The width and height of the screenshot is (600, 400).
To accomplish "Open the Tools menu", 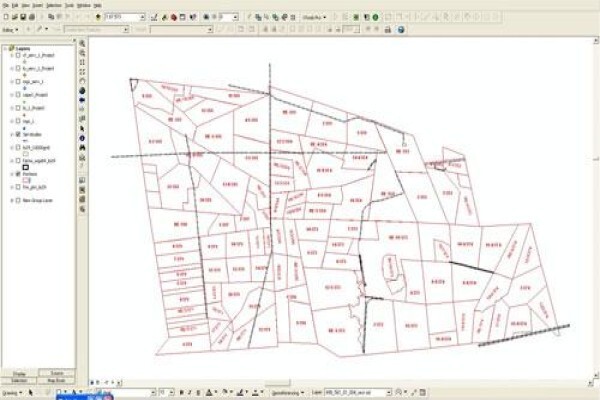I will click(69, 6).
